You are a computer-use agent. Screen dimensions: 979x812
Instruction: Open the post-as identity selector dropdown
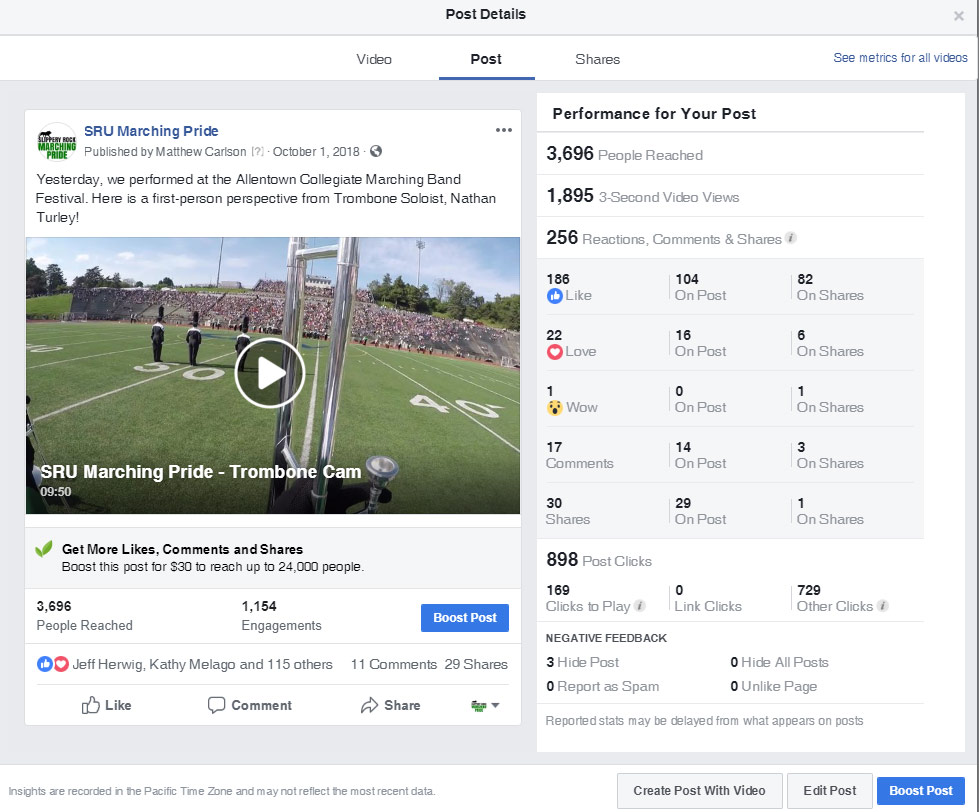click(485, 705)
